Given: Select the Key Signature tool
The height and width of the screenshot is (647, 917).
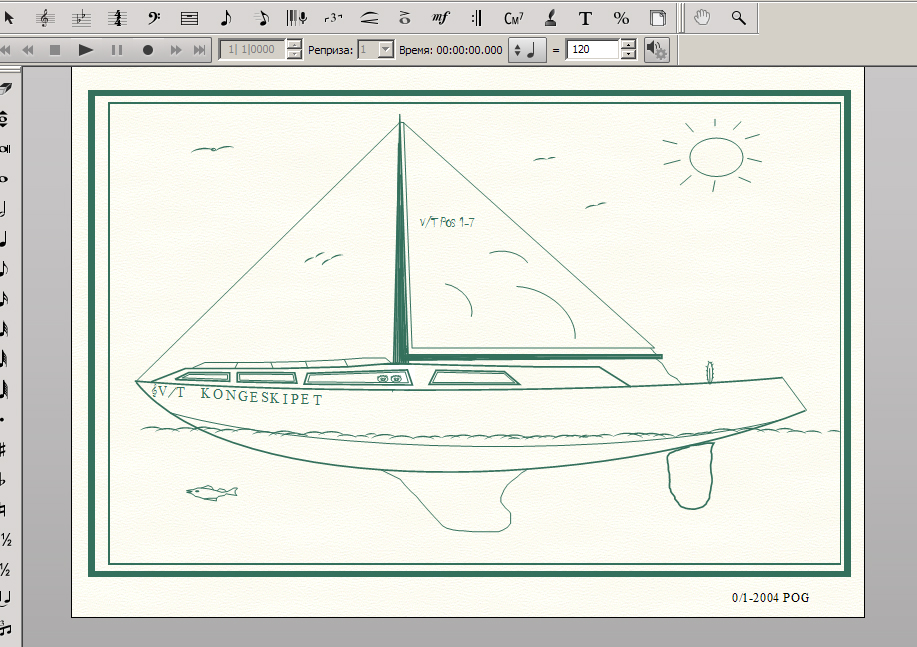Looking at the screenshot, I should coord(82,17).
